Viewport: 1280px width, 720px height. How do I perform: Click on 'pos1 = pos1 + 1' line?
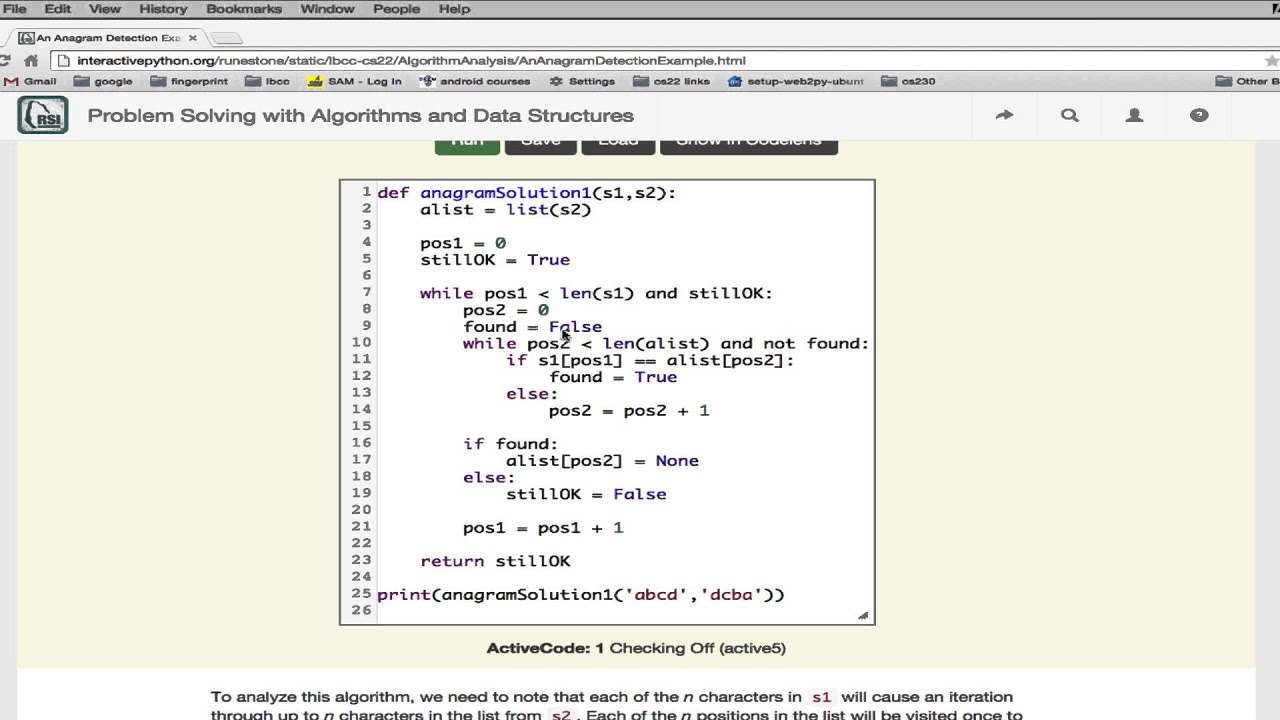[543, 528]
